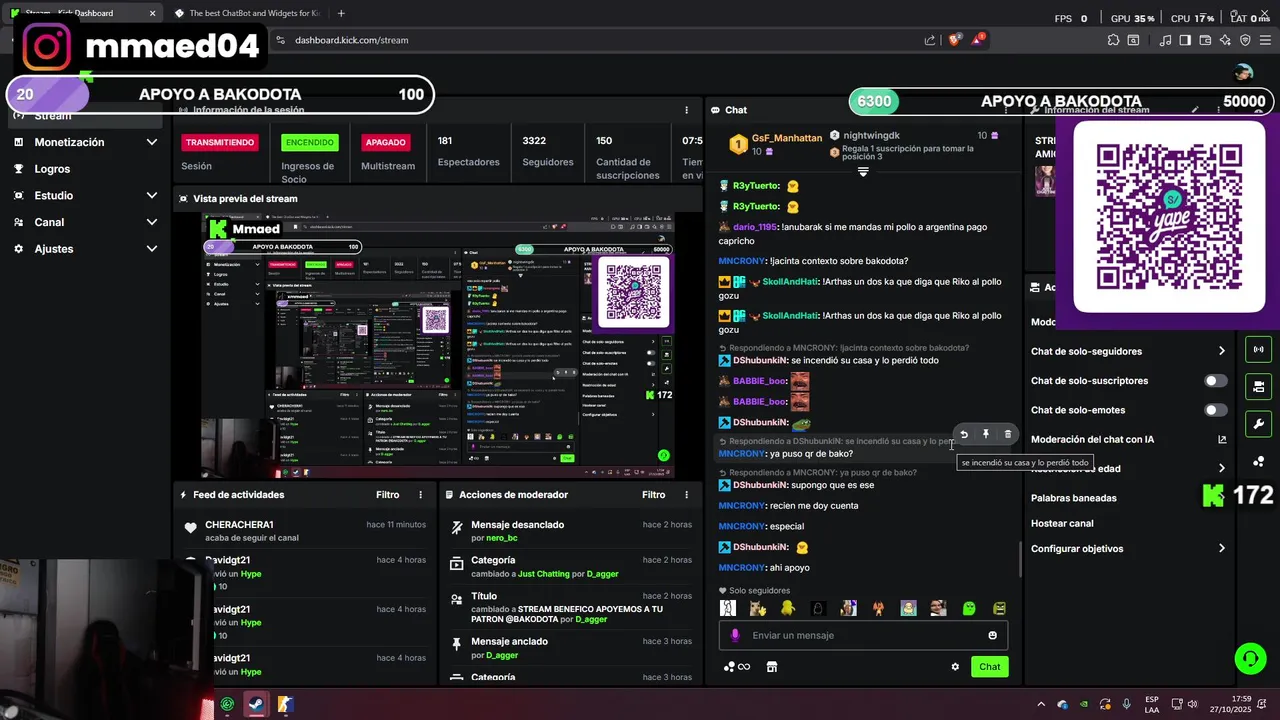
Task: Click the green support headset button
Action: pos(1250,658)
